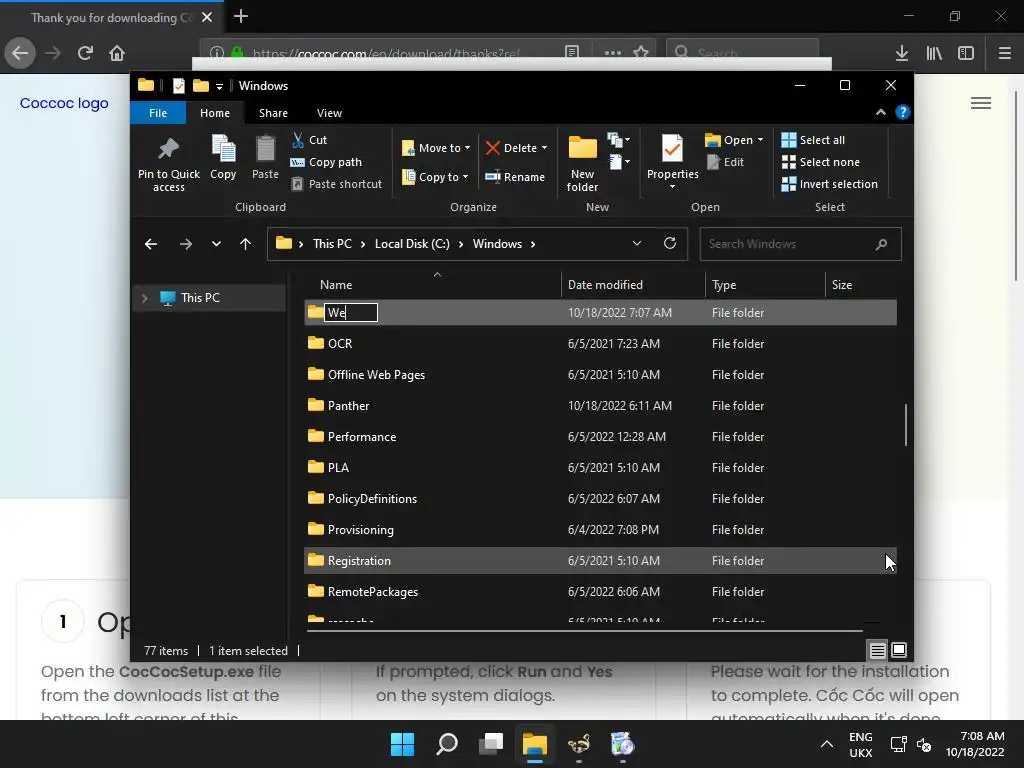This screenshot has height=768, width=1024.
Task: Open Task View on taskbar
Action: point(491,744)
